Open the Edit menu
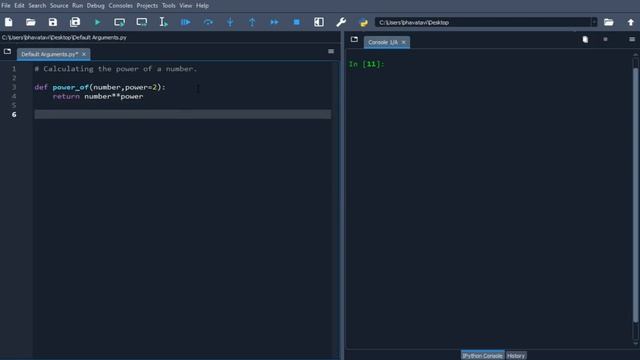This screenshot has height=360, width=640. [x=19, y=6]
